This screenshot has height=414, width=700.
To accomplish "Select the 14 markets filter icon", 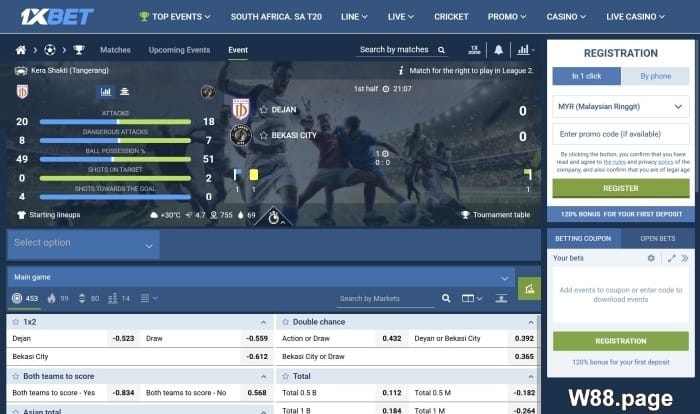I will point(119,298).
